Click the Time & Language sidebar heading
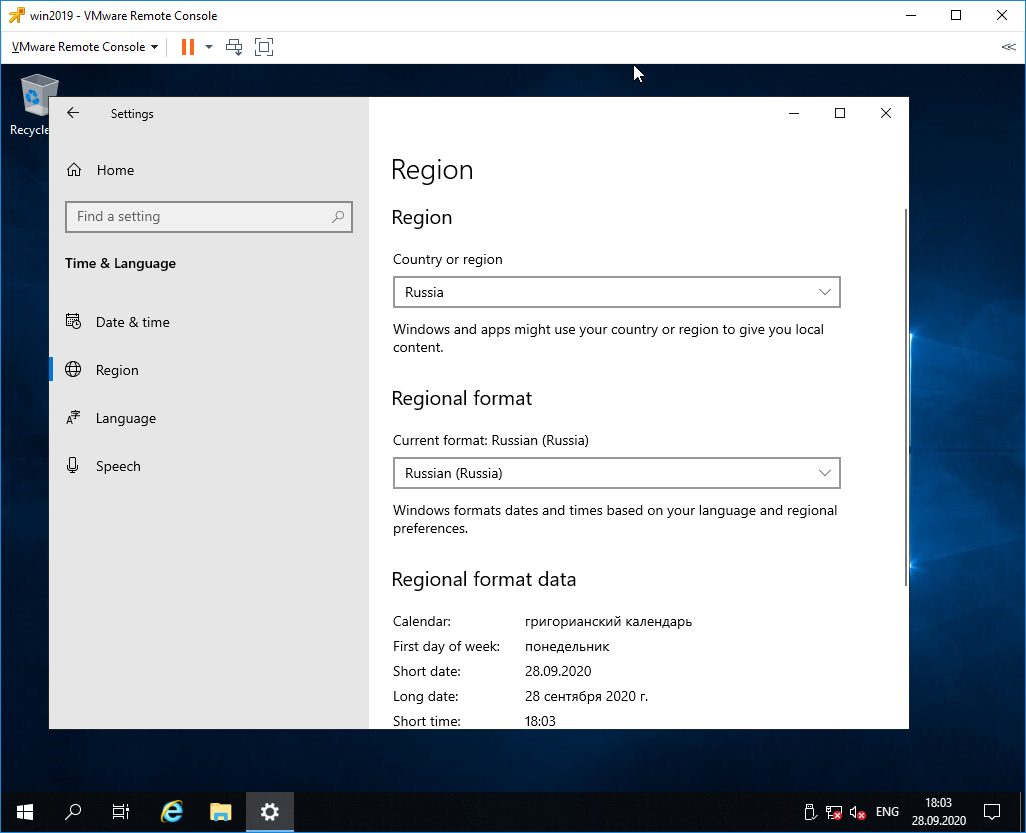Image resolution: width=1026 pixels, height=833 pixels. pyautogui.click(x=120, y=263)
